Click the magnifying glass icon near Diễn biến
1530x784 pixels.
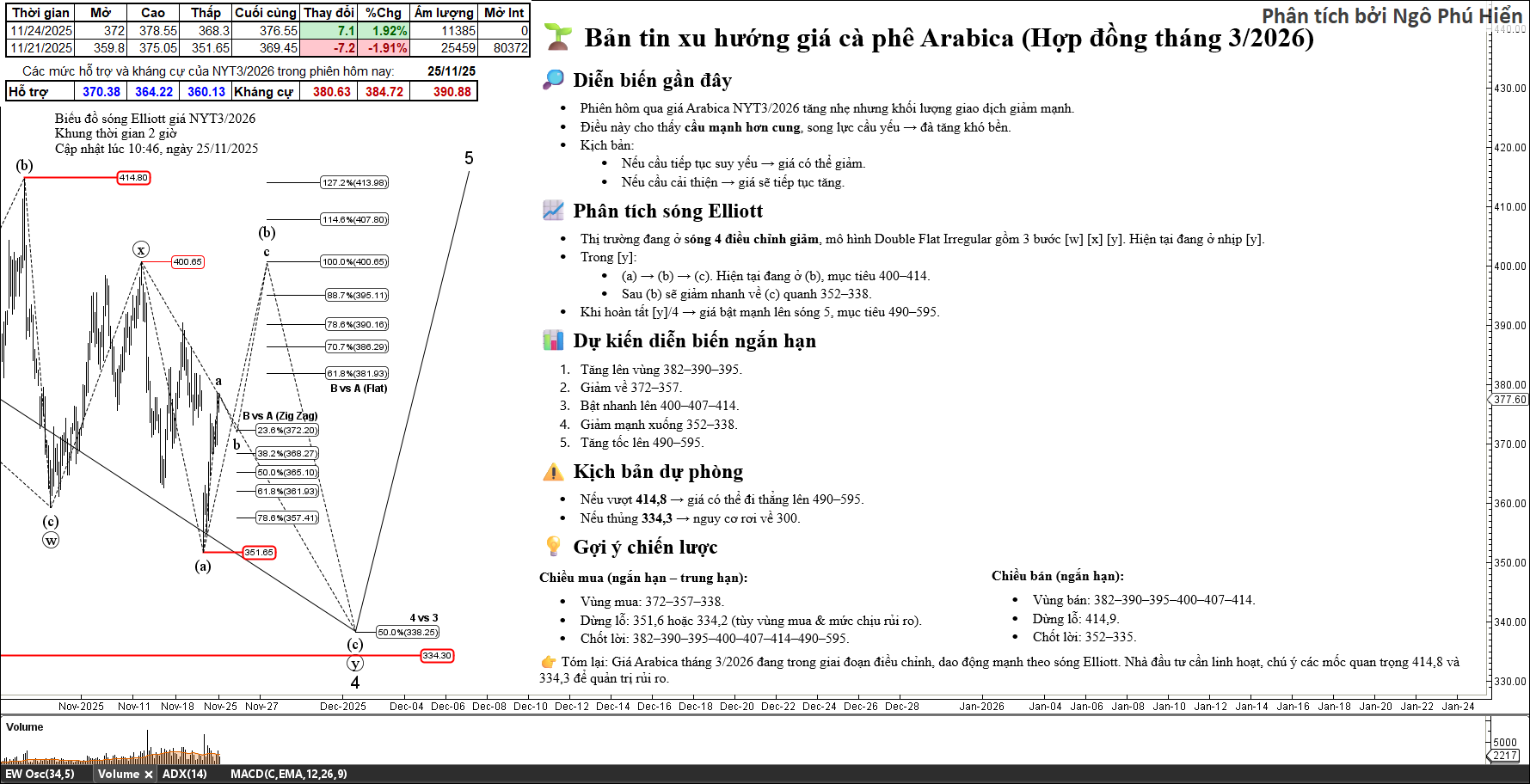pyautogui.click(x=553, y=80)
